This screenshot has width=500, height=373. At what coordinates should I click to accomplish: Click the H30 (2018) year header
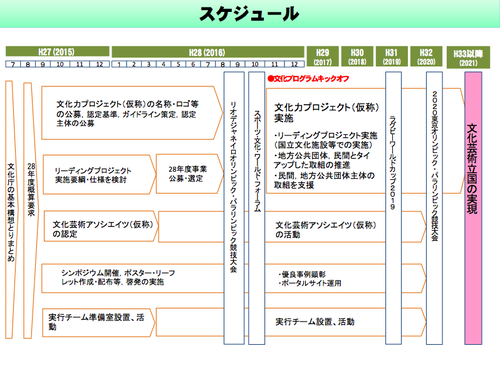pos(357,56)
